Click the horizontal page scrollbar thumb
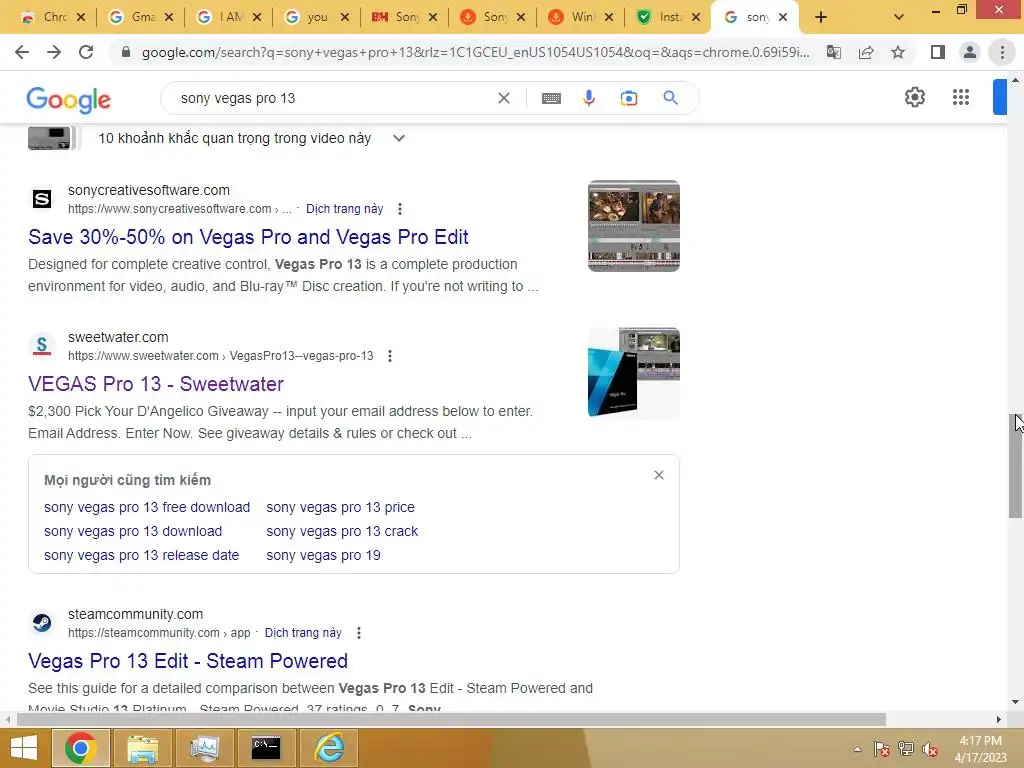 click(451, 719)
